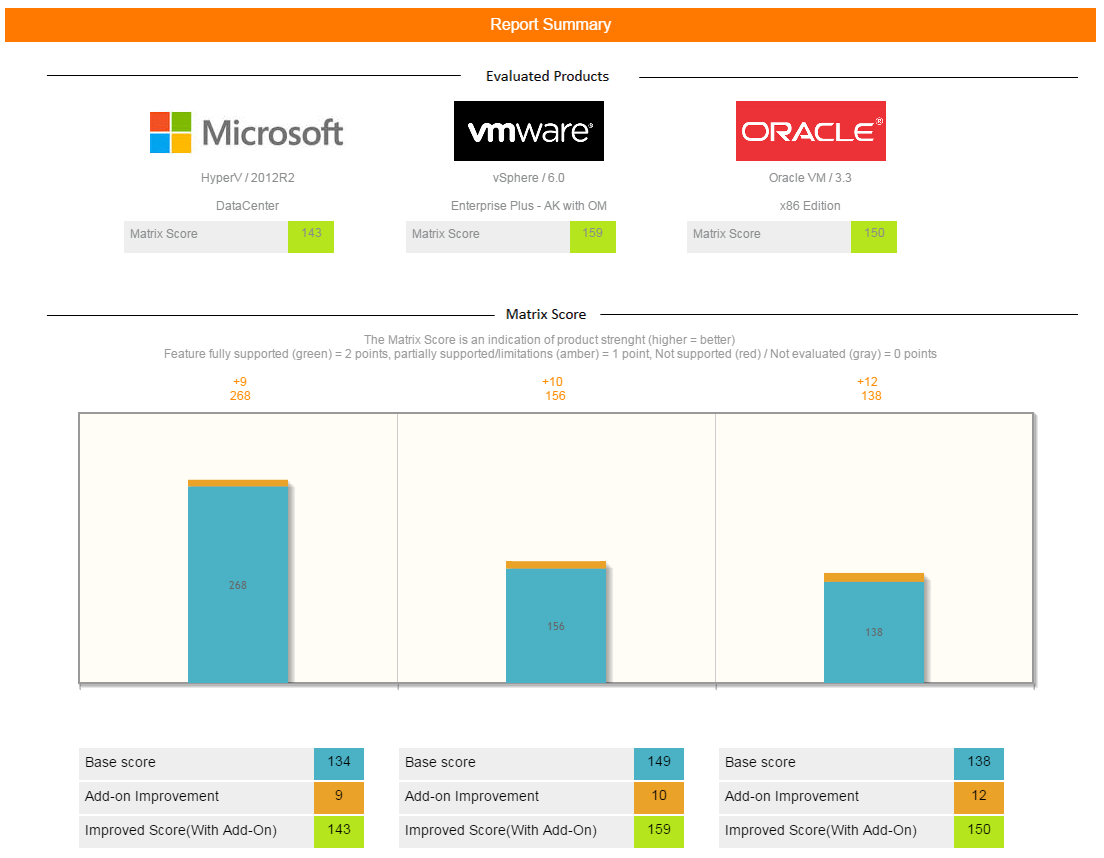Select the blue 134 Base score cell
The image size is (1104, 858).
pyautogui.click(x=339, y=764)
